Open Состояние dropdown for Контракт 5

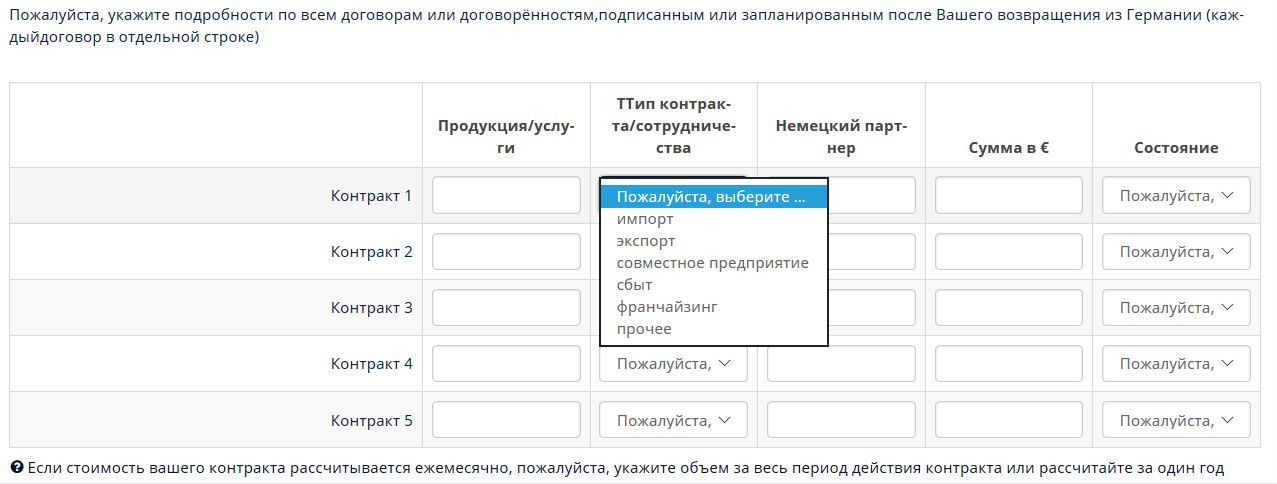[x=1176, y=420]
